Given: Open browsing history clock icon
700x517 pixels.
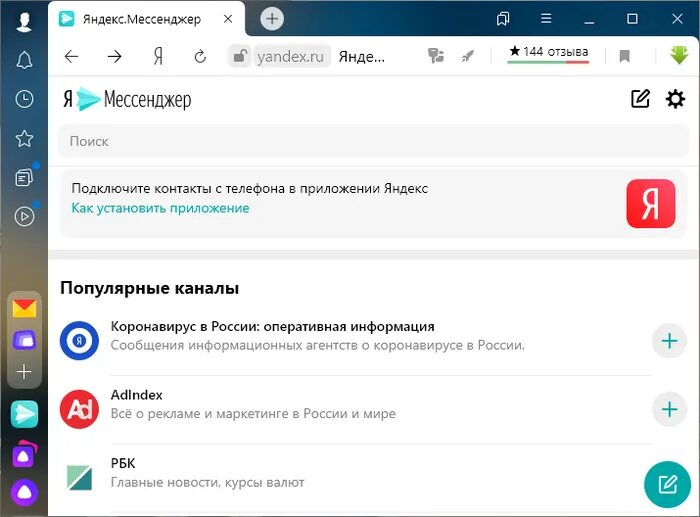Looking at the screenshot, I should tap(24, 99).
